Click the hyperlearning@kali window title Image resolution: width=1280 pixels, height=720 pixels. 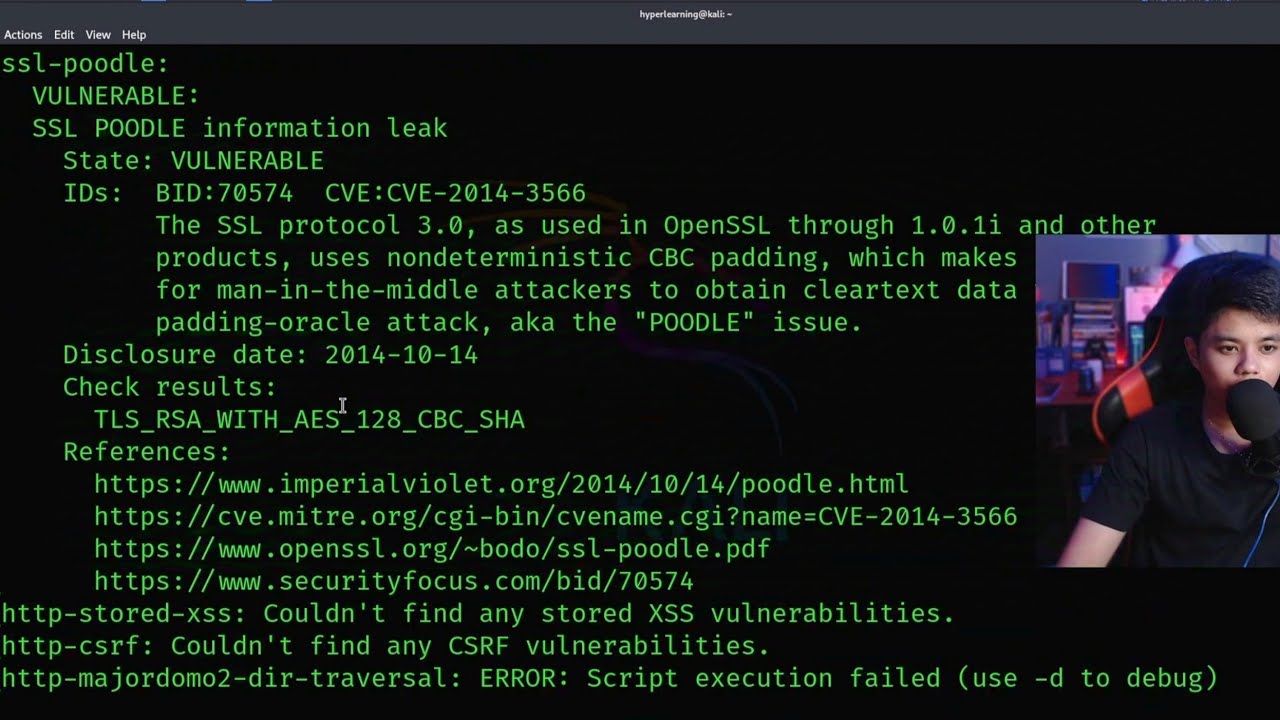click(686, 14)
